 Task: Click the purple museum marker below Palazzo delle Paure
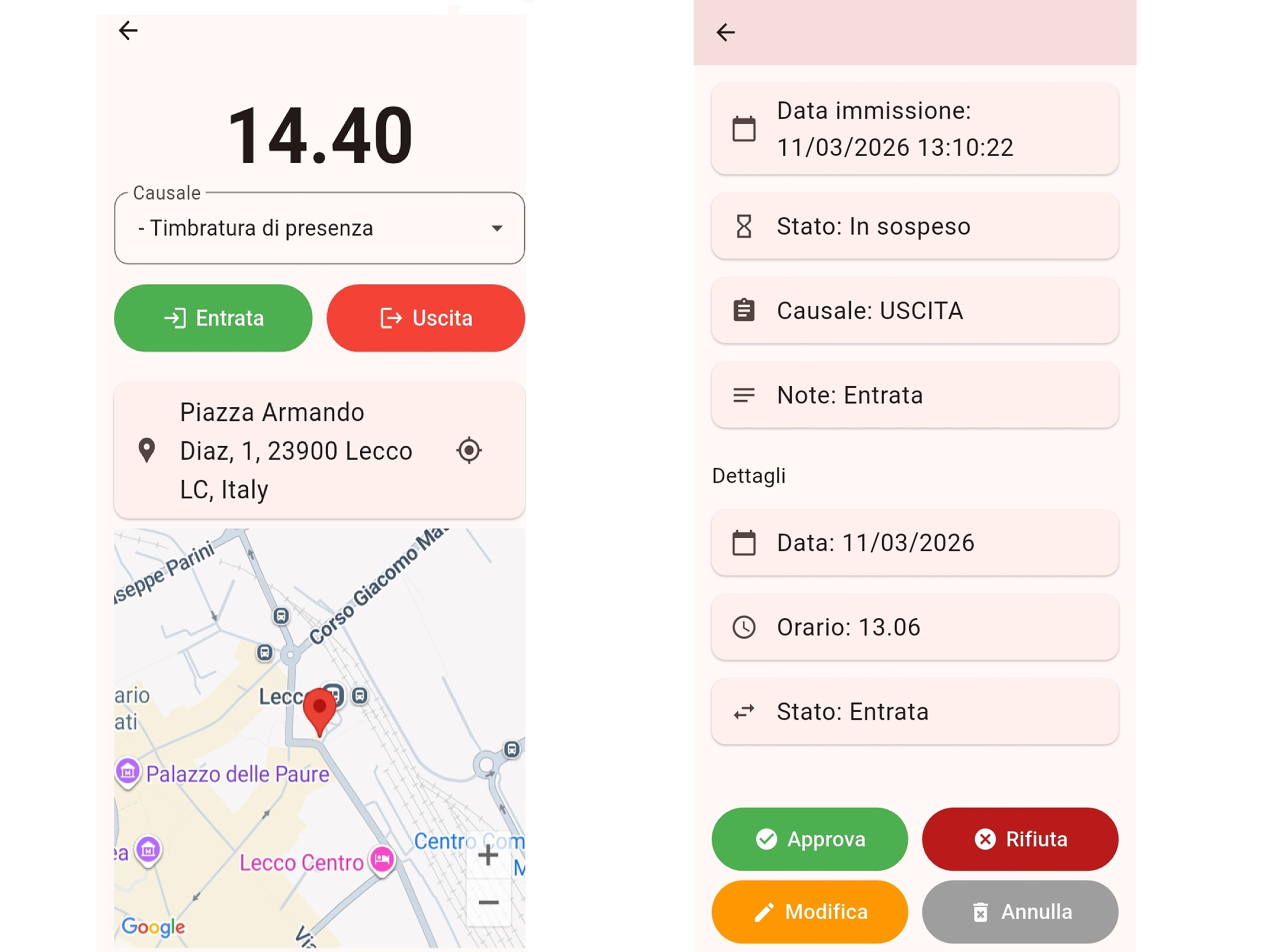148,849
